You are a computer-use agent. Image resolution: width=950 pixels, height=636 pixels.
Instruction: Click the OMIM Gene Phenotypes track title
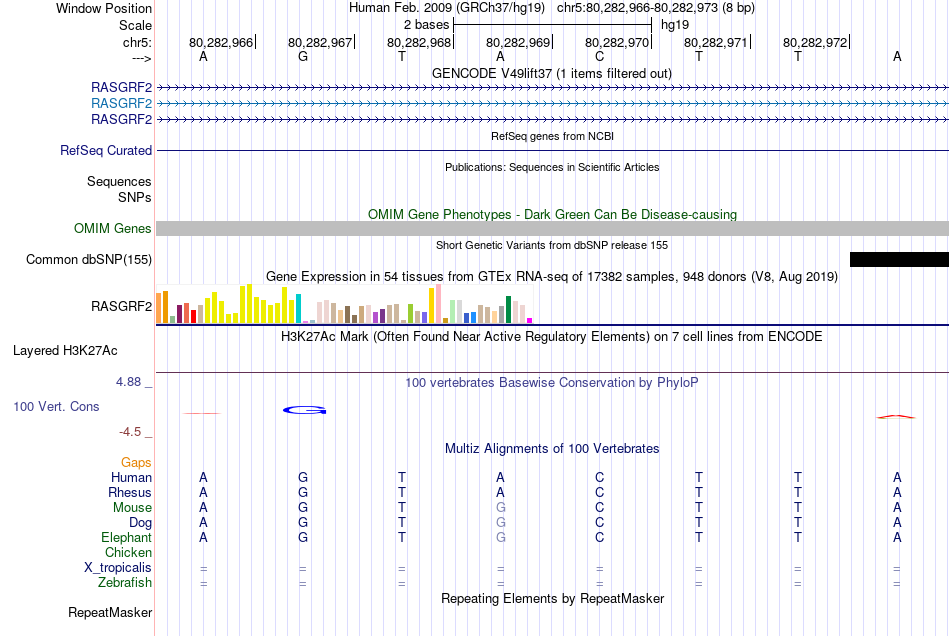click(x=553, y=214)
